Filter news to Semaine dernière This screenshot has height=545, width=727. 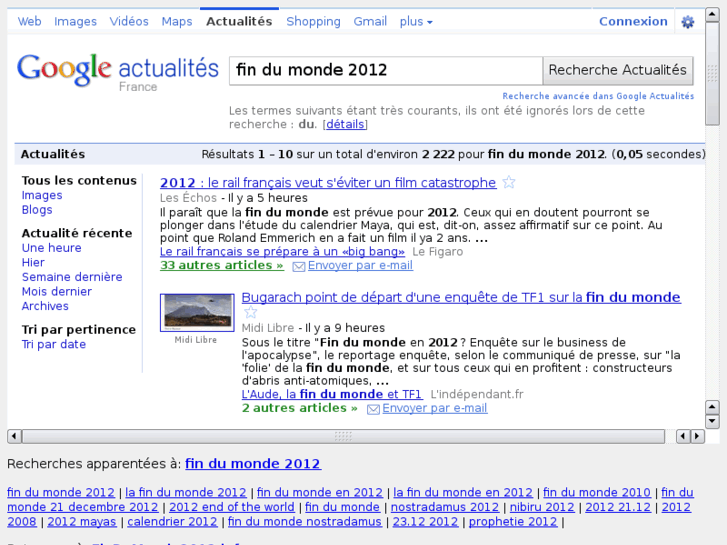coord(72,277)
